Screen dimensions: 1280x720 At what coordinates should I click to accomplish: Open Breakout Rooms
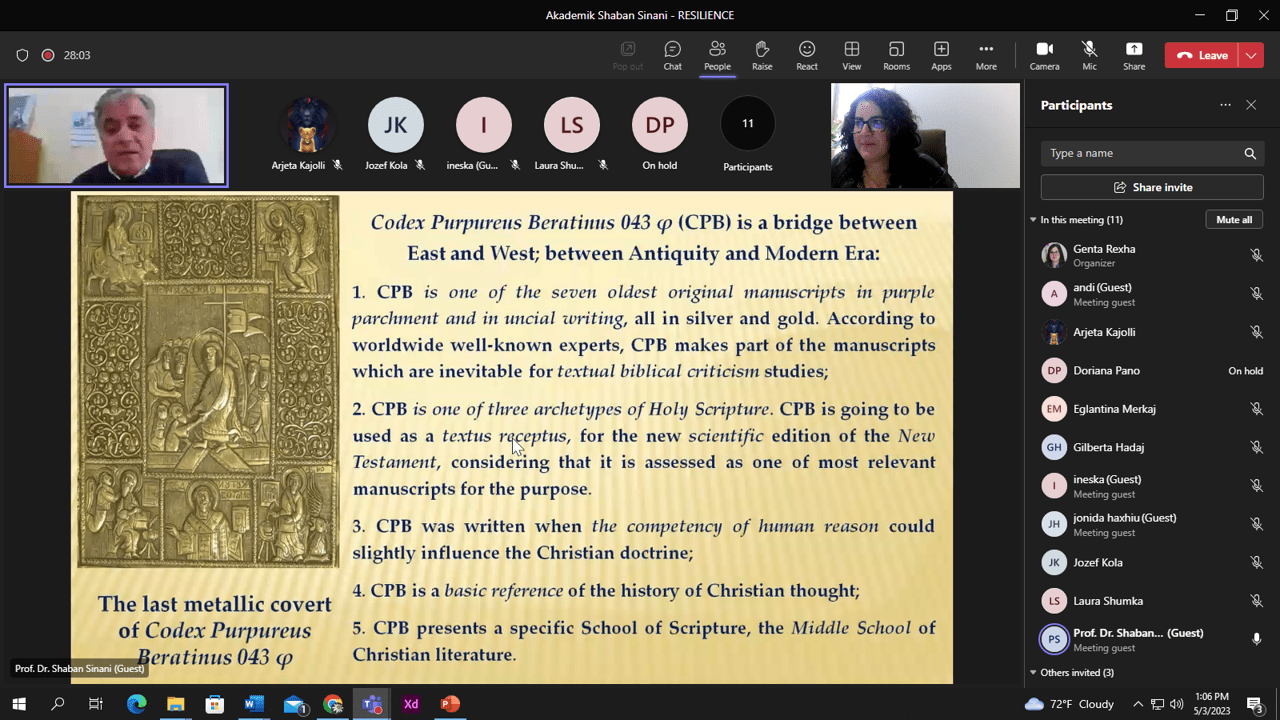(x=896, y=55)
